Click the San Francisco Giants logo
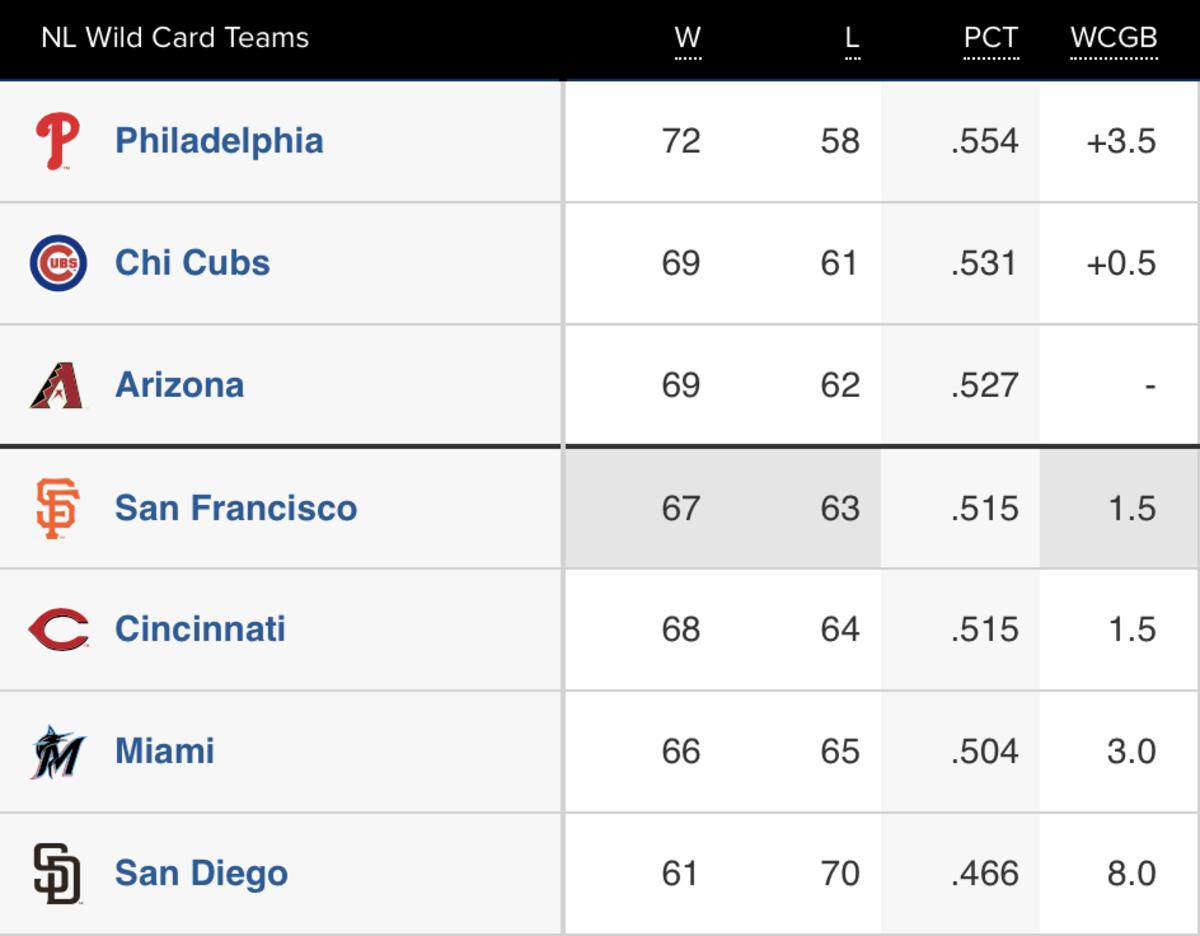This screenshot has height=936, width=1200. [57, 508]
